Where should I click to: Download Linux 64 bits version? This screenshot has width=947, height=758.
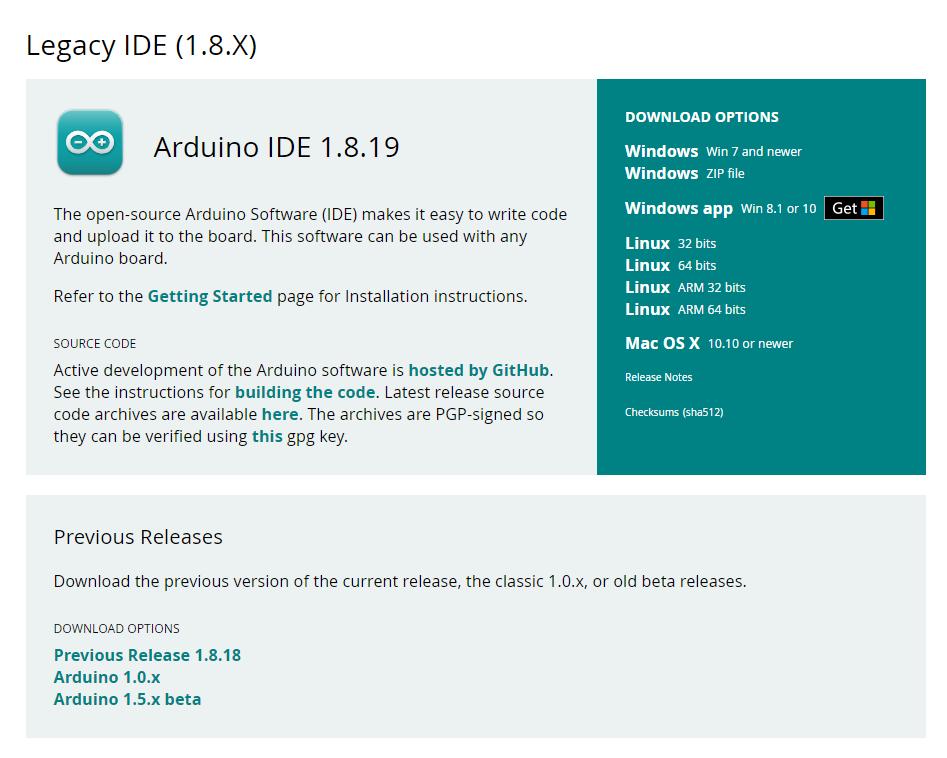[x=670, y=265]
